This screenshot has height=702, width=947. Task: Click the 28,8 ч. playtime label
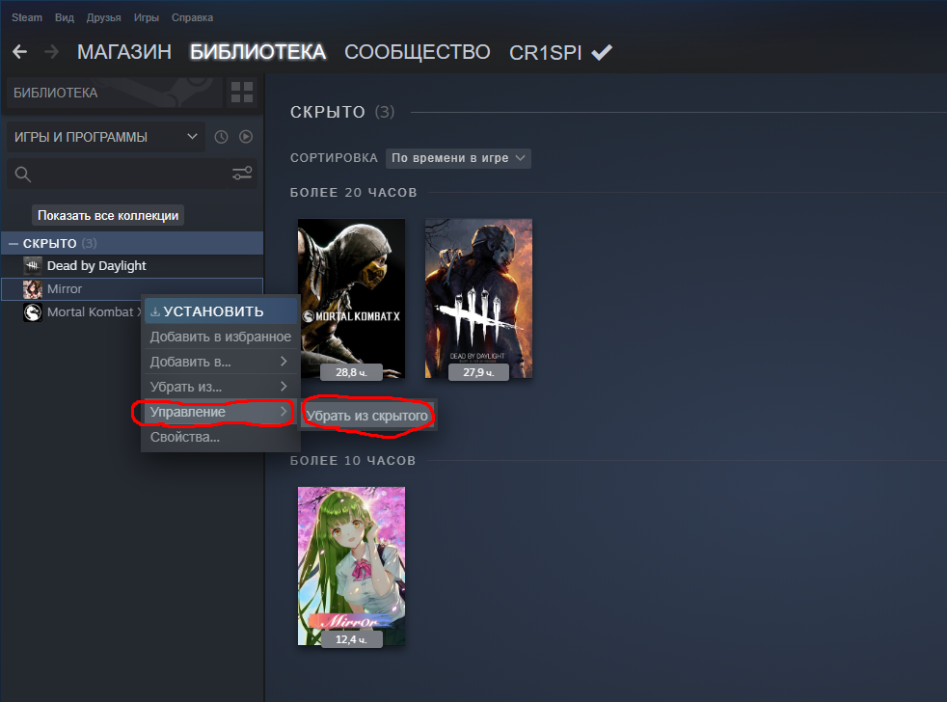click(352, 372)
